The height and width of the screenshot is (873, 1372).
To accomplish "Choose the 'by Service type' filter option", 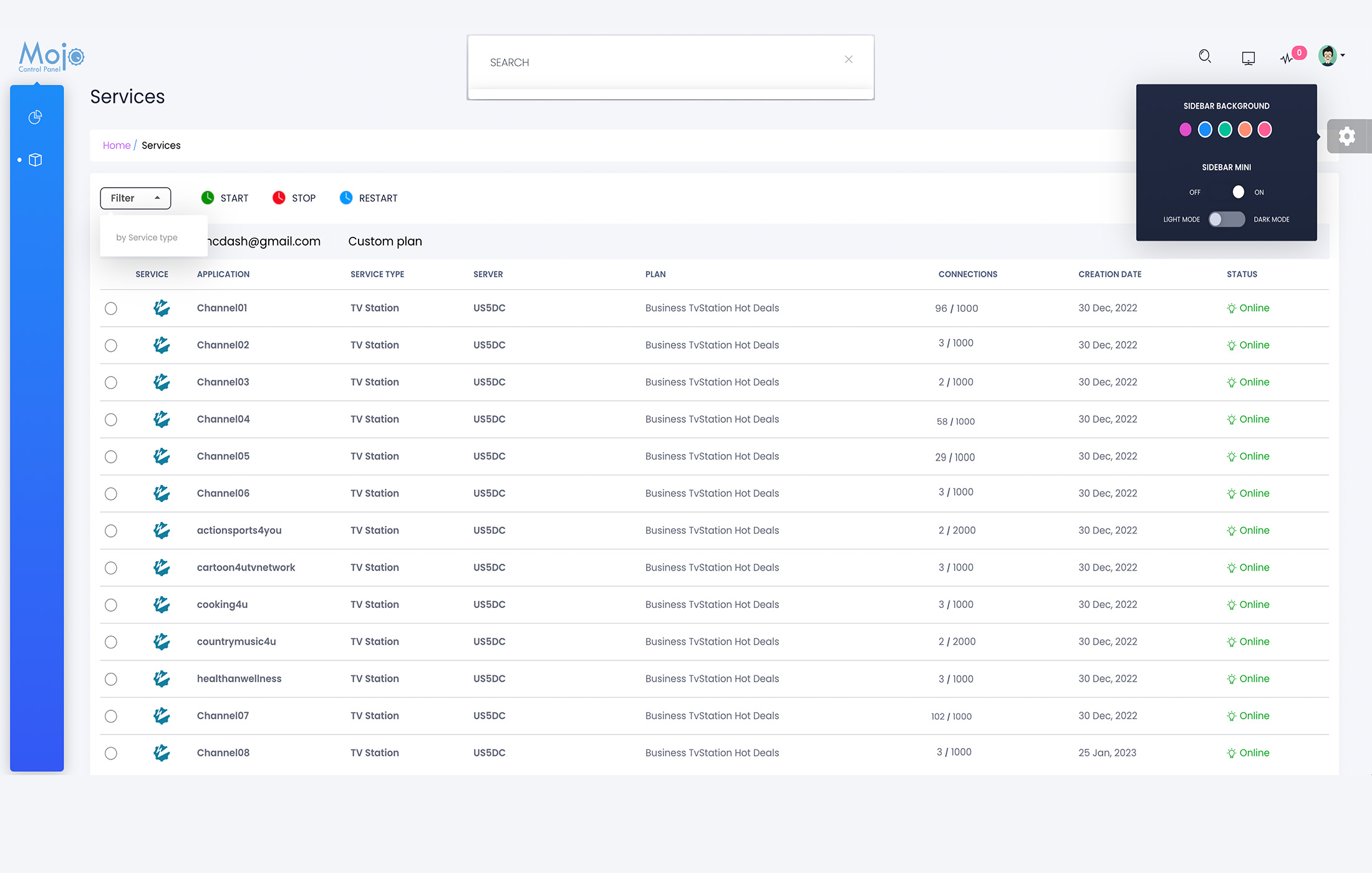I will (147, 238).
